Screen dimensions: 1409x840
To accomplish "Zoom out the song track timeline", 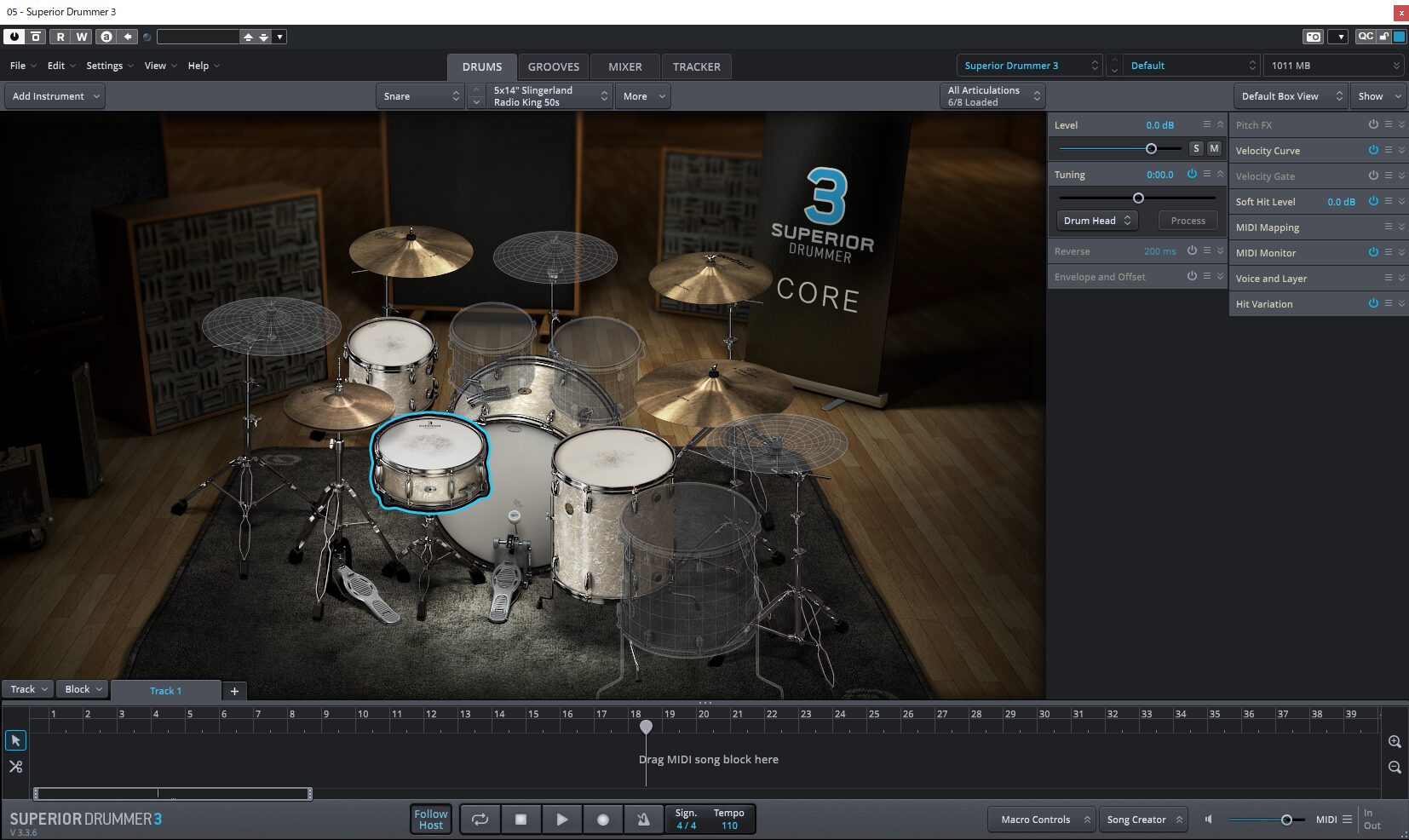I will [x=1395, y=767].
